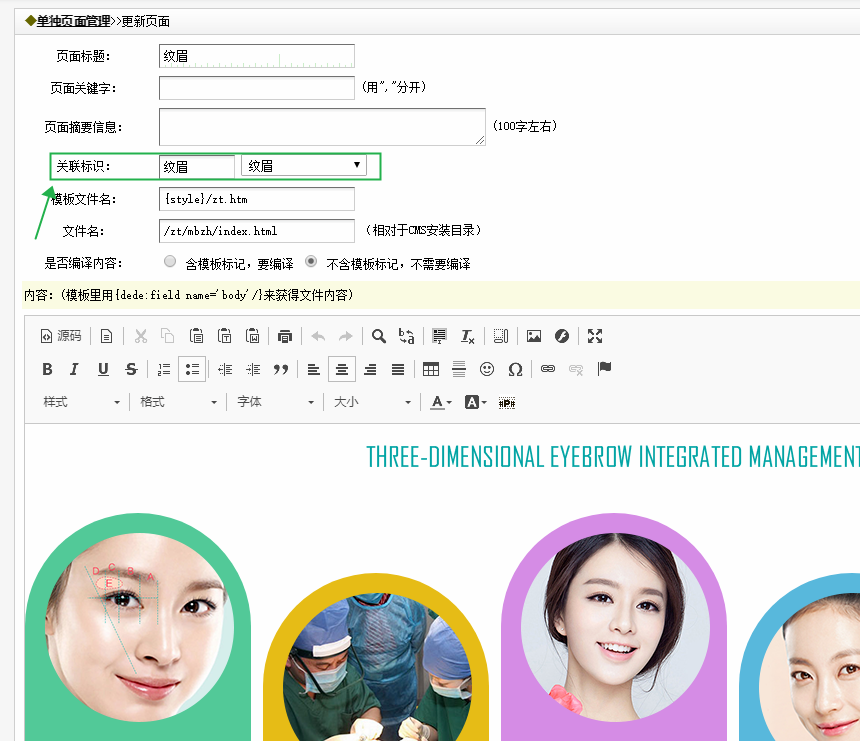Toggle the bulleted list button

pos(192,369)
